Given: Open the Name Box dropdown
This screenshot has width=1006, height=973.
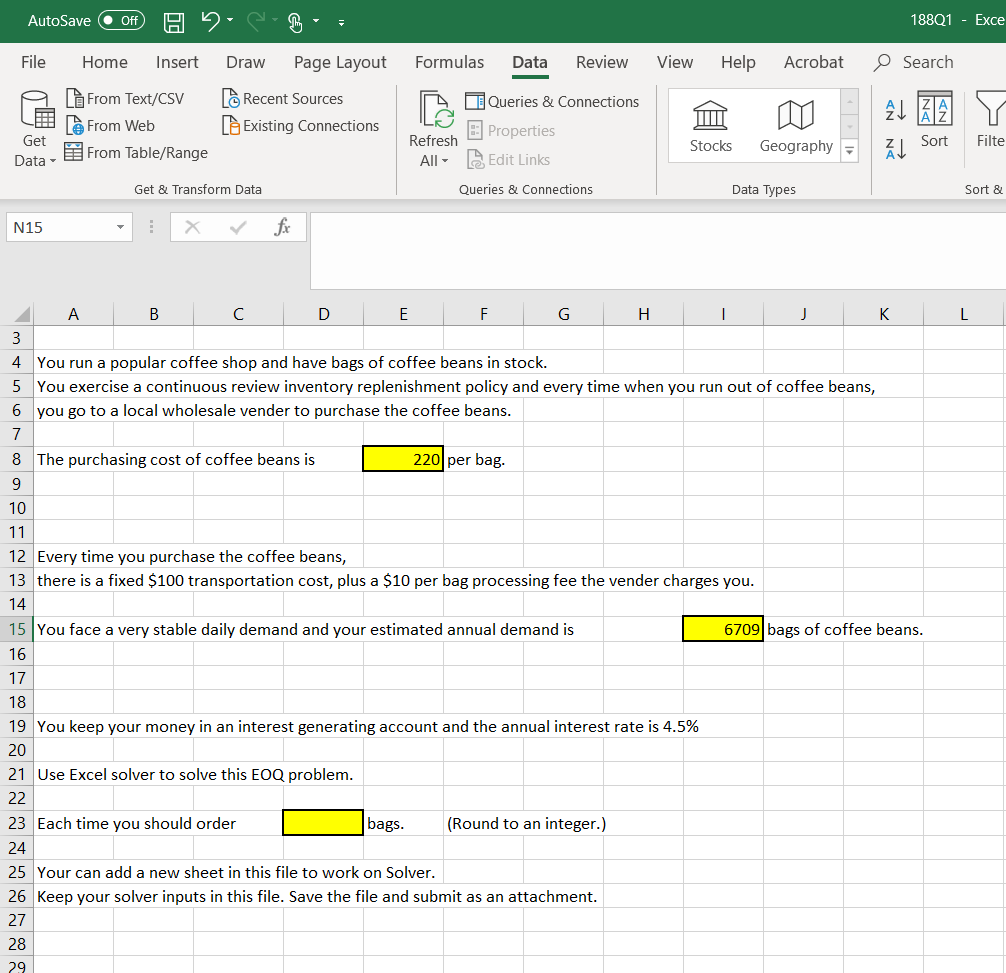Looking at the screenshot, I should coord(119,227).
